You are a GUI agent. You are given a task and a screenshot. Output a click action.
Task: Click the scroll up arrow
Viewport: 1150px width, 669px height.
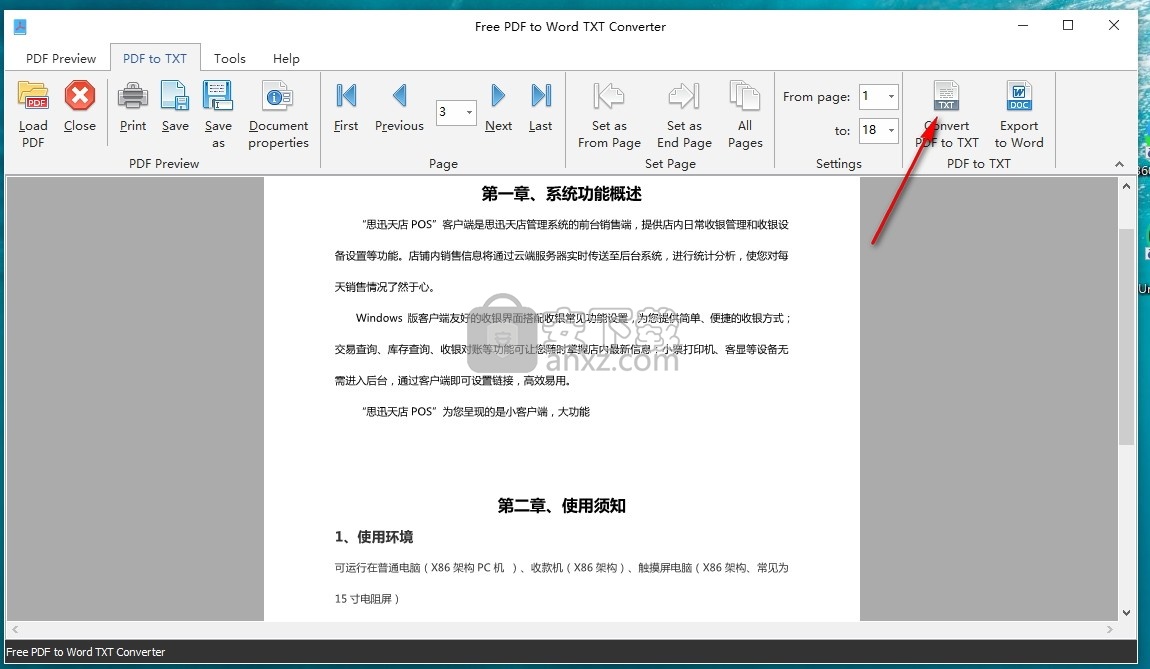point(1127,186)
